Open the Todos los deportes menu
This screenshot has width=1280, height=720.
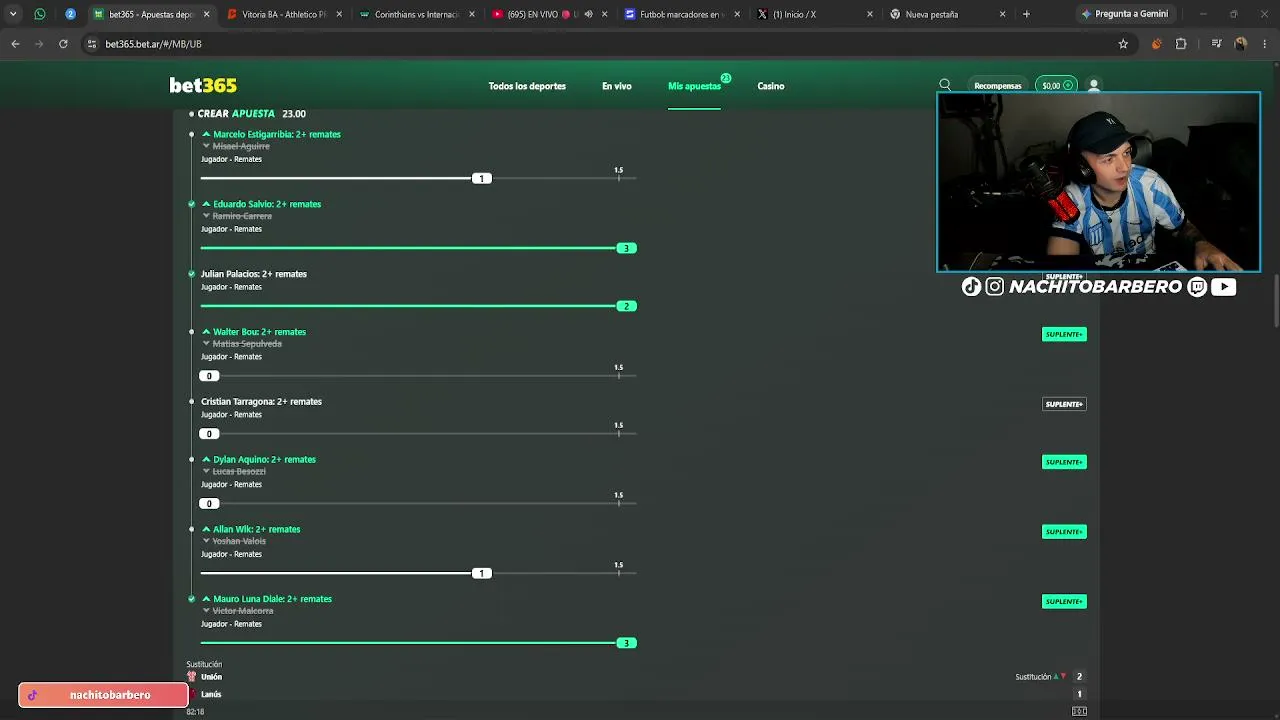[x=527, y=86]
